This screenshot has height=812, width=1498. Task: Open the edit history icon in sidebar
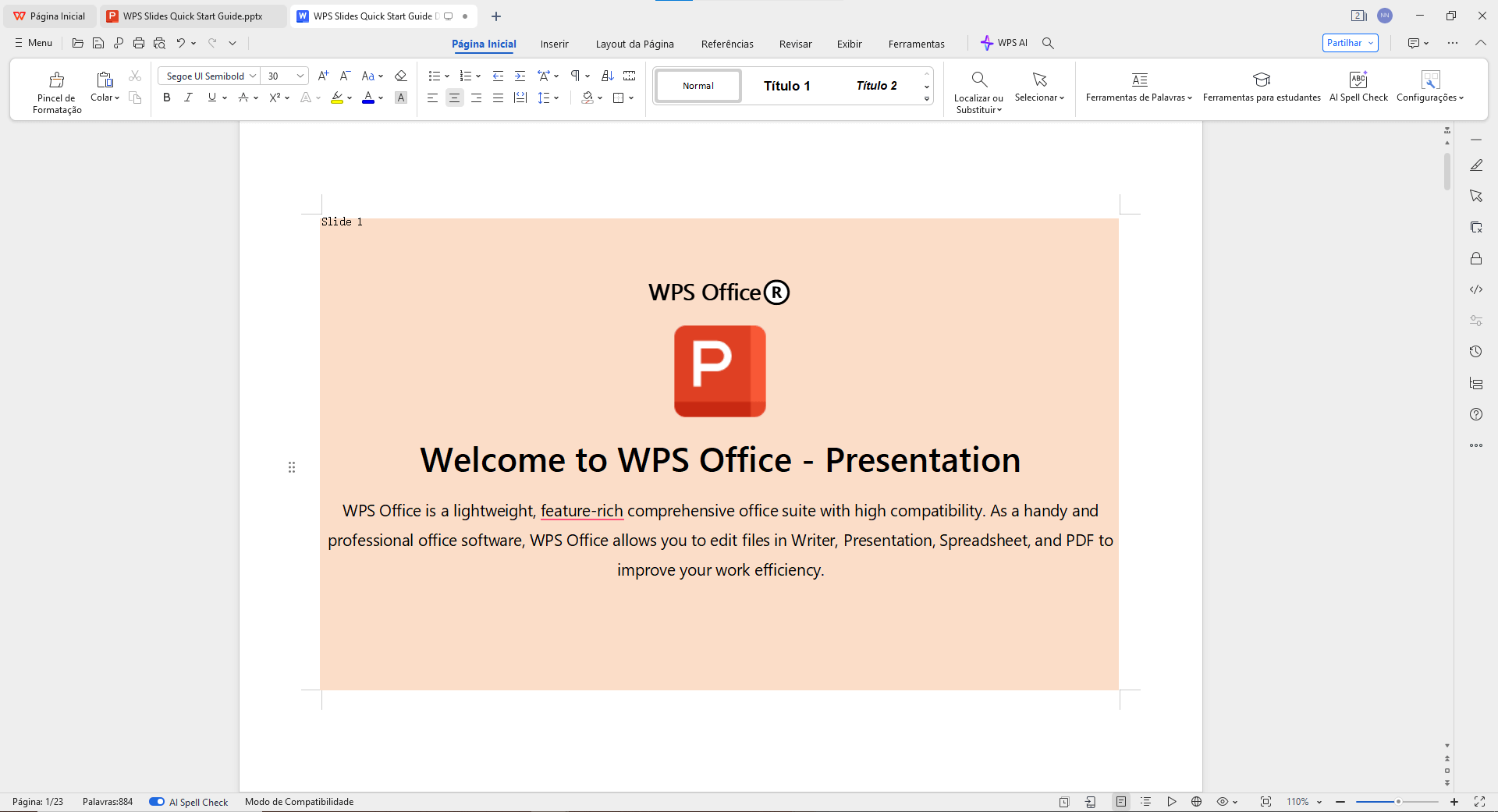pos(1476,352)
